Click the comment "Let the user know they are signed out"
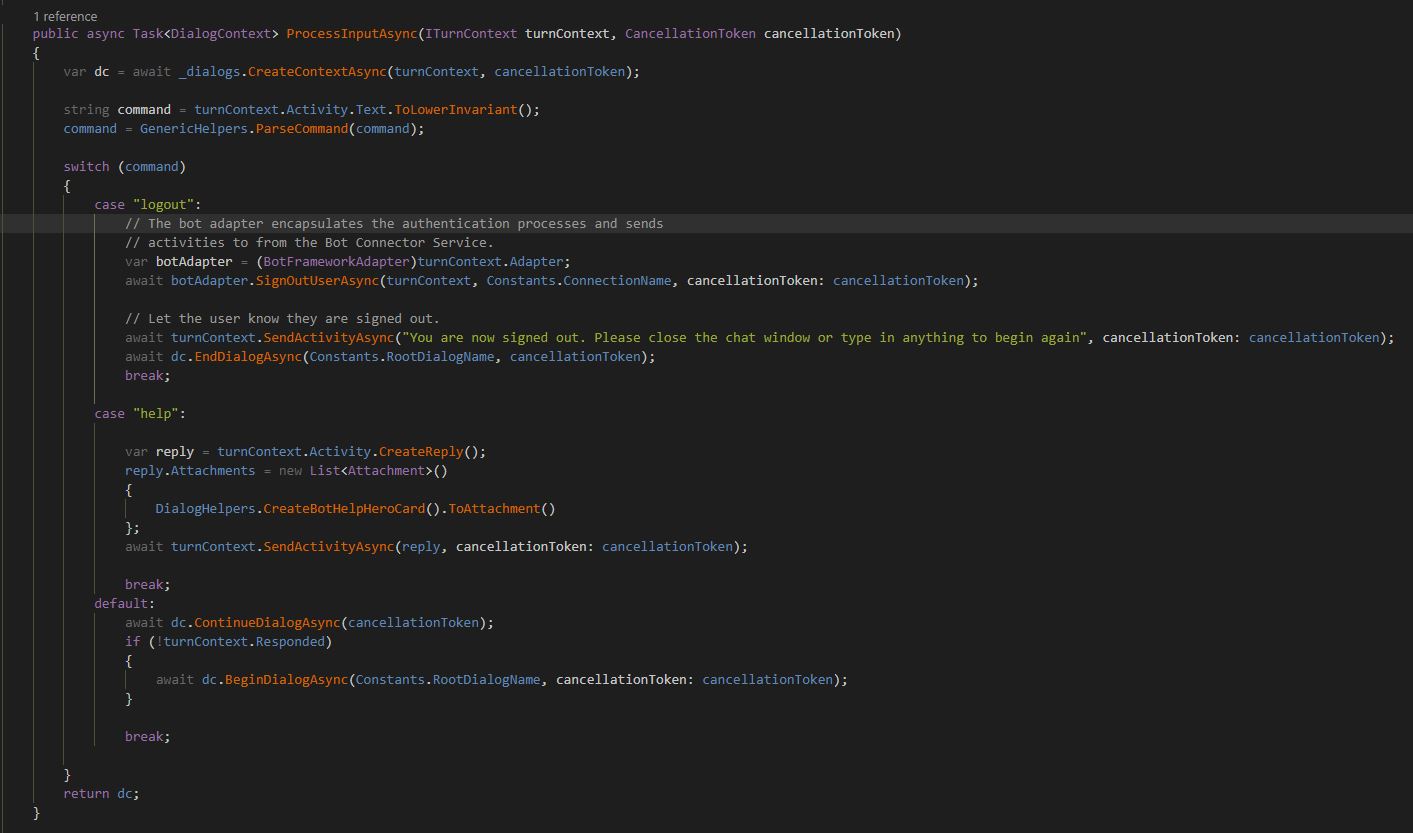 282,318
